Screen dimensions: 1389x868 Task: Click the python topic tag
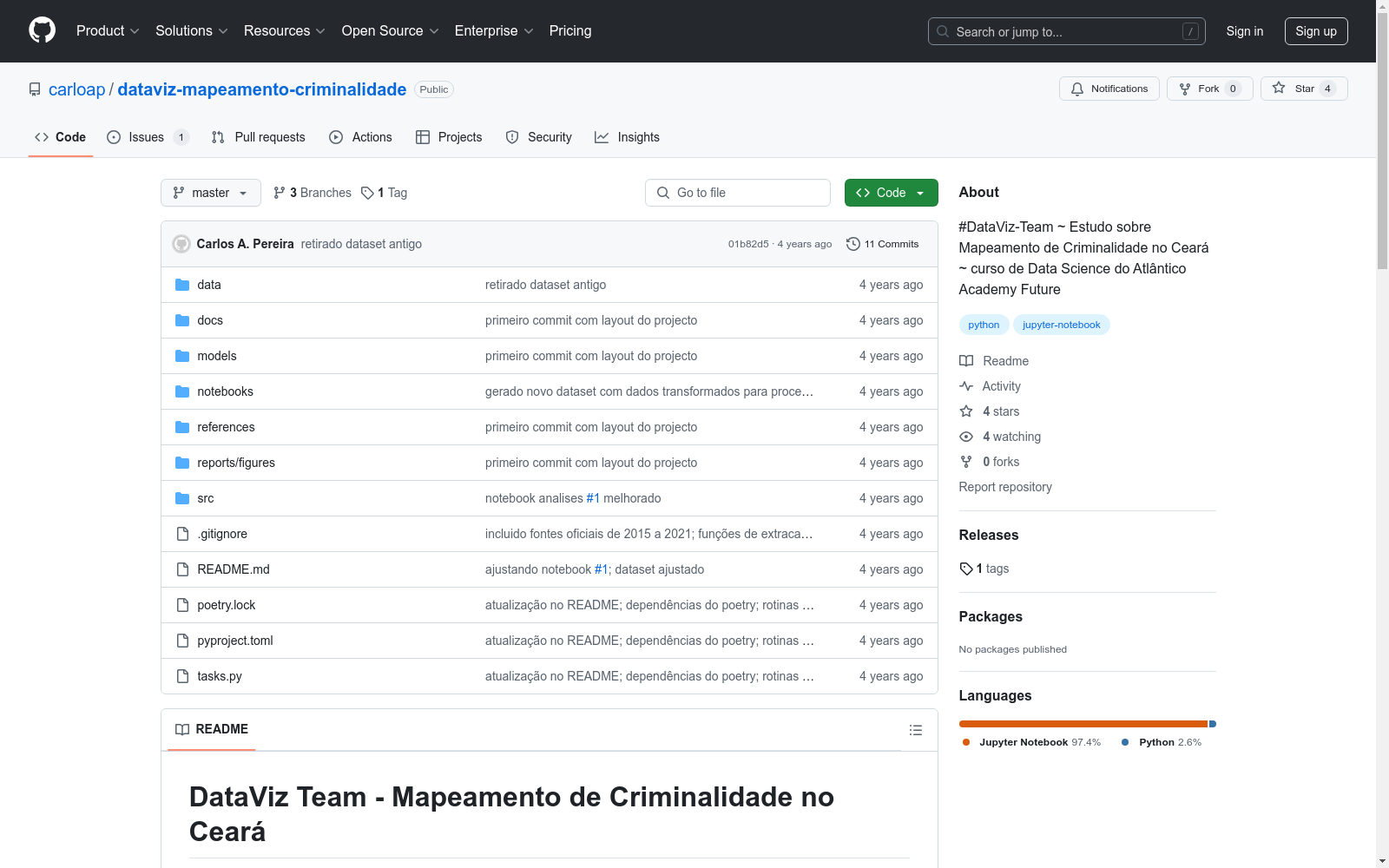[984, 325]
